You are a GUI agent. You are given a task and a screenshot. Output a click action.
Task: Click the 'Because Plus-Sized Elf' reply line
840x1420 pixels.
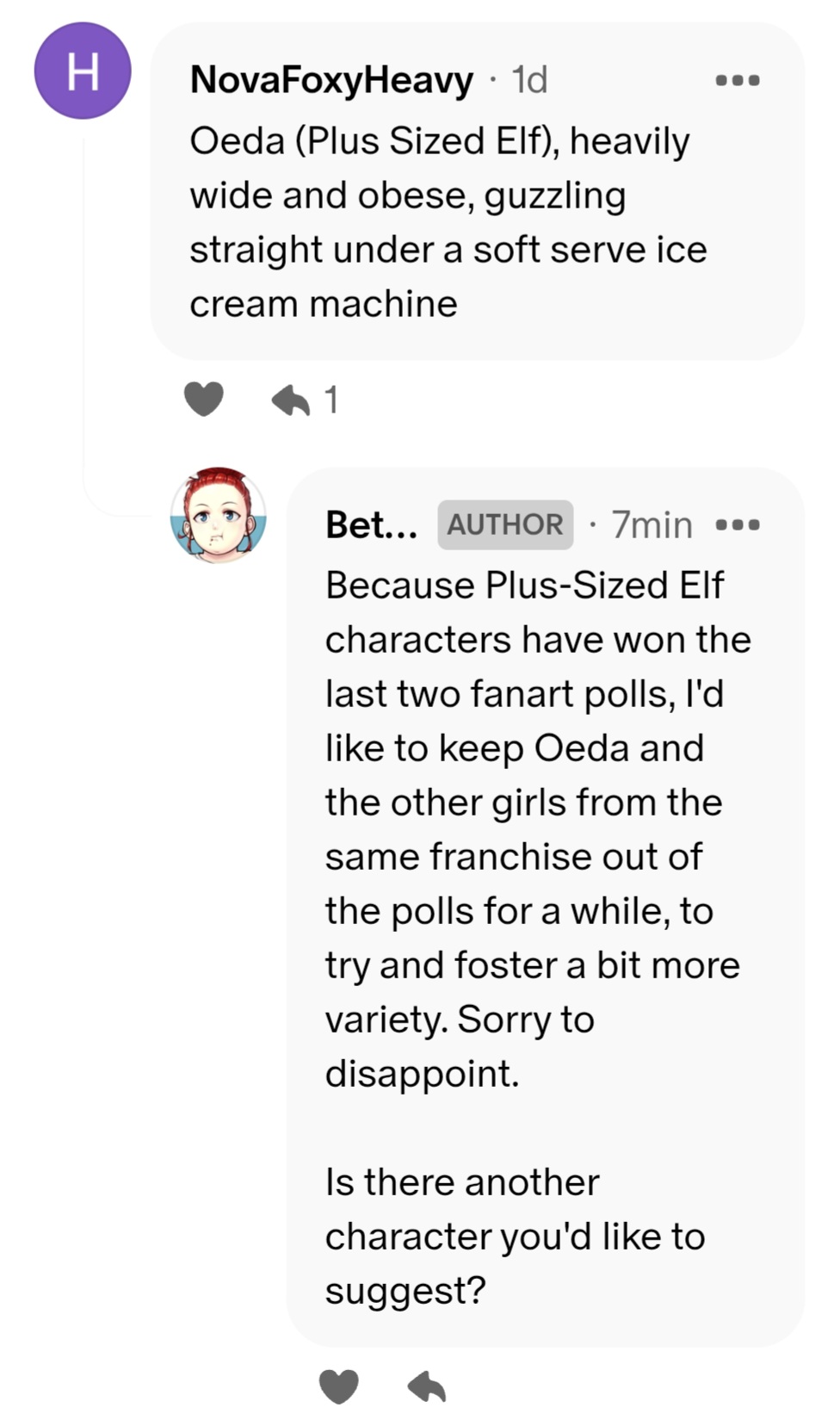click(524, 586)
